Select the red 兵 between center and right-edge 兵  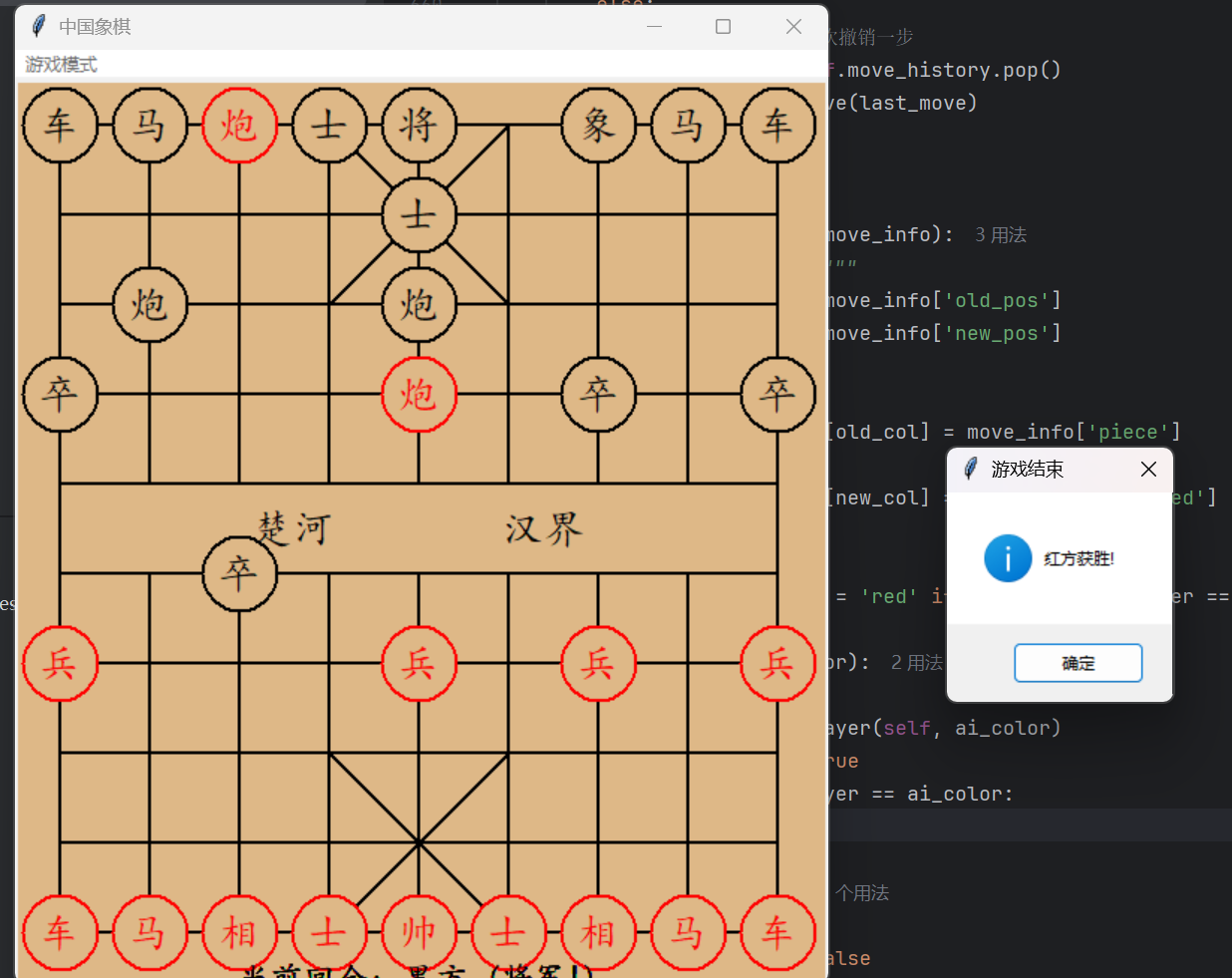tap(598, 664)
